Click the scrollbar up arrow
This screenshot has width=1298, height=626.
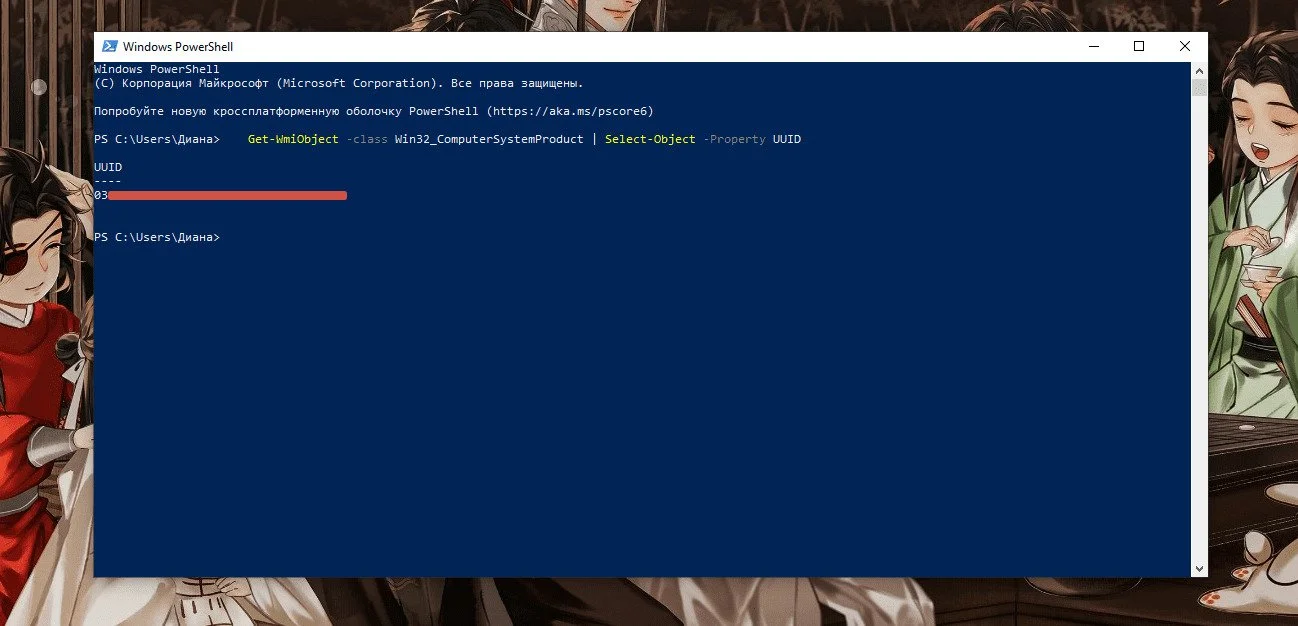tap(1199, 71)
